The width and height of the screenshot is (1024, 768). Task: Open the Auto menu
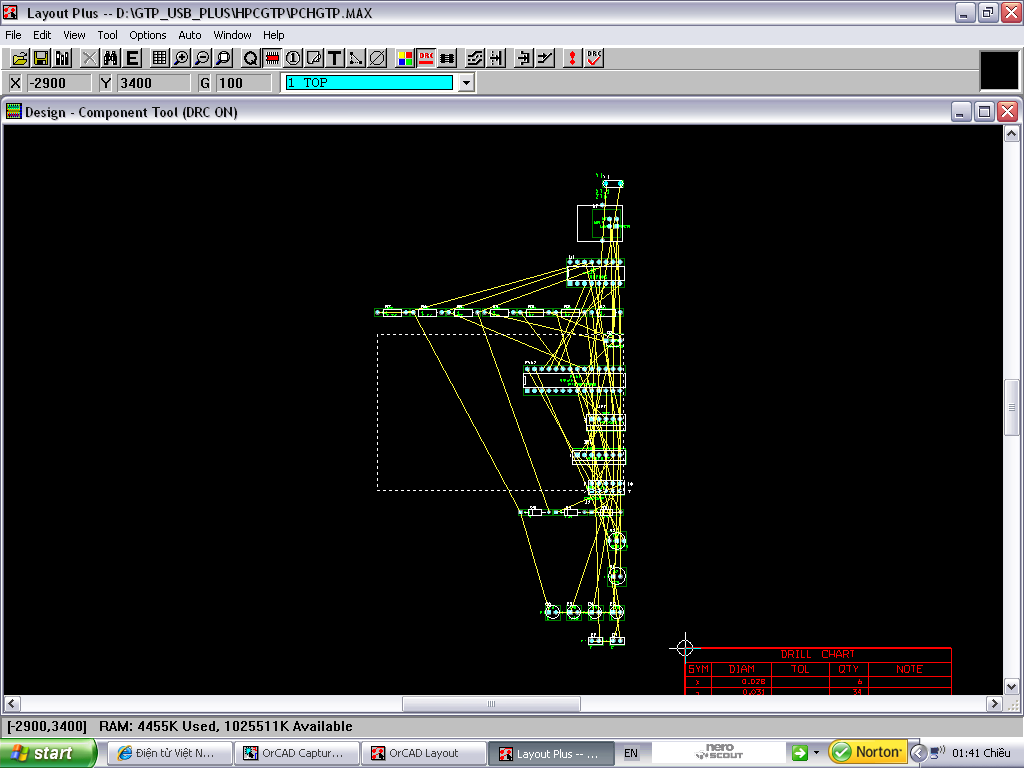click(189, 35)
